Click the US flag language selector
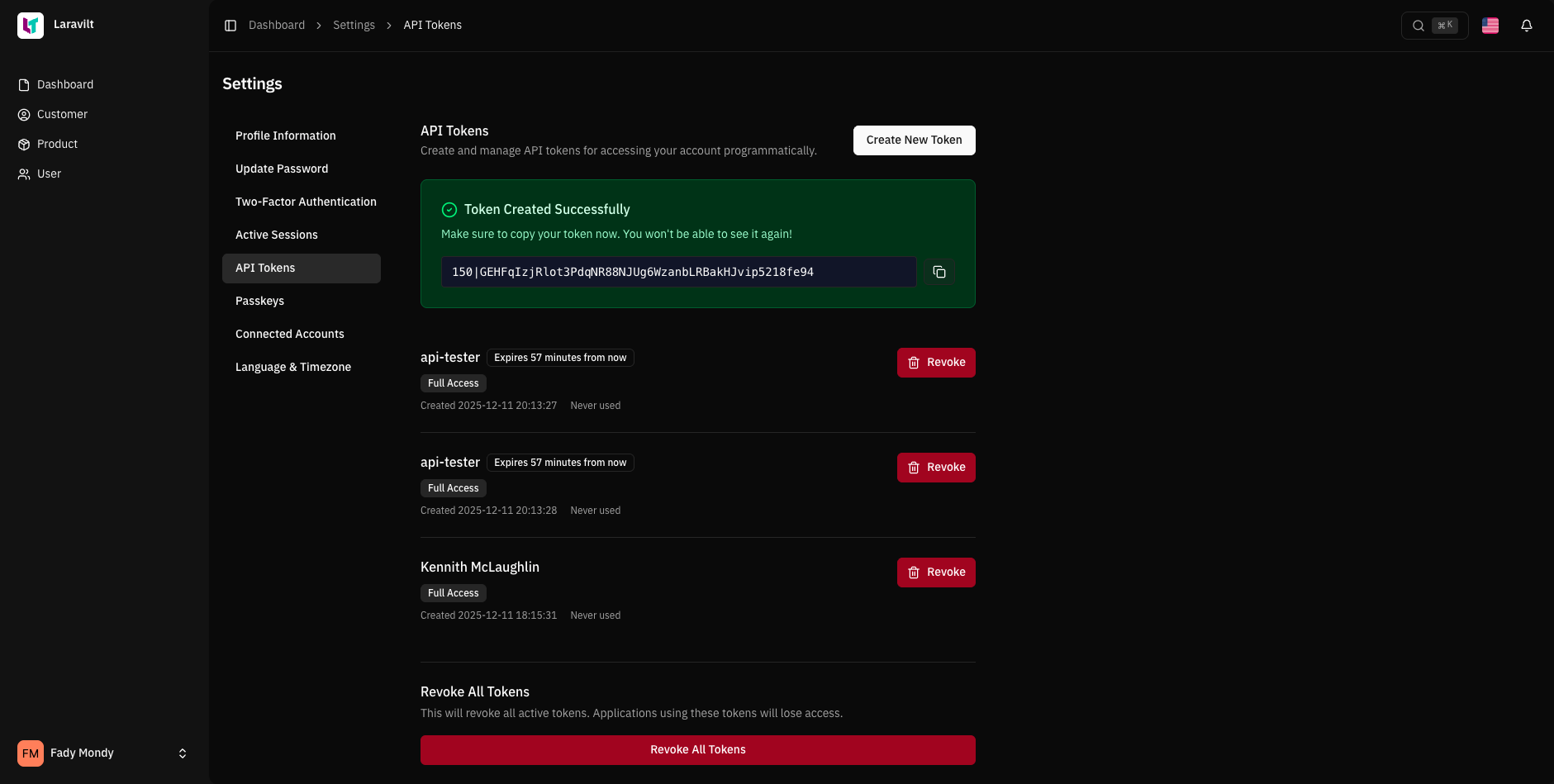Image resolution: width=1554 pixels, height=784 pixels. coord(1490,26)
